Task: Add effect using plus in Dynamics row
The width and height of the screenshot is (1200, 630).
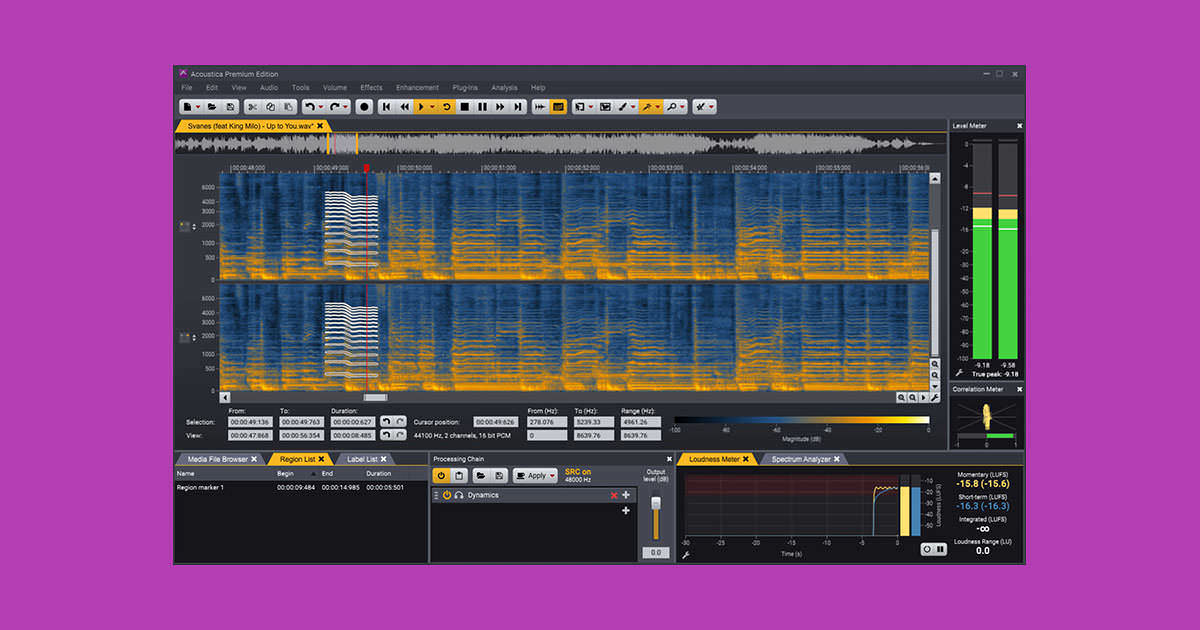Action: click(x=626, y=496)
